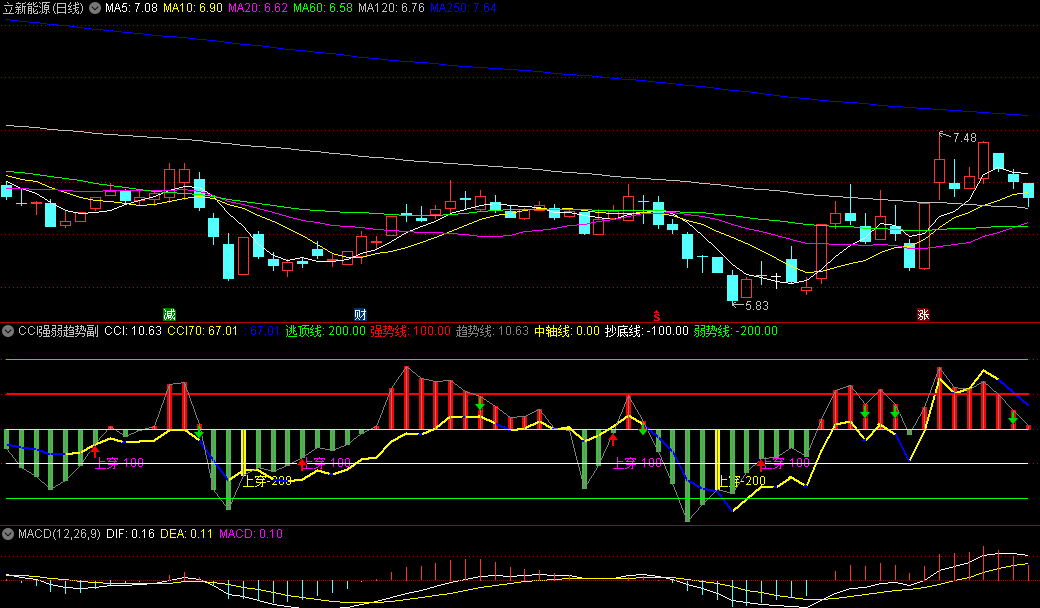Click the red 涨 event marker
The height and width of the screenshot is (608, 1040).
[923, 314]
